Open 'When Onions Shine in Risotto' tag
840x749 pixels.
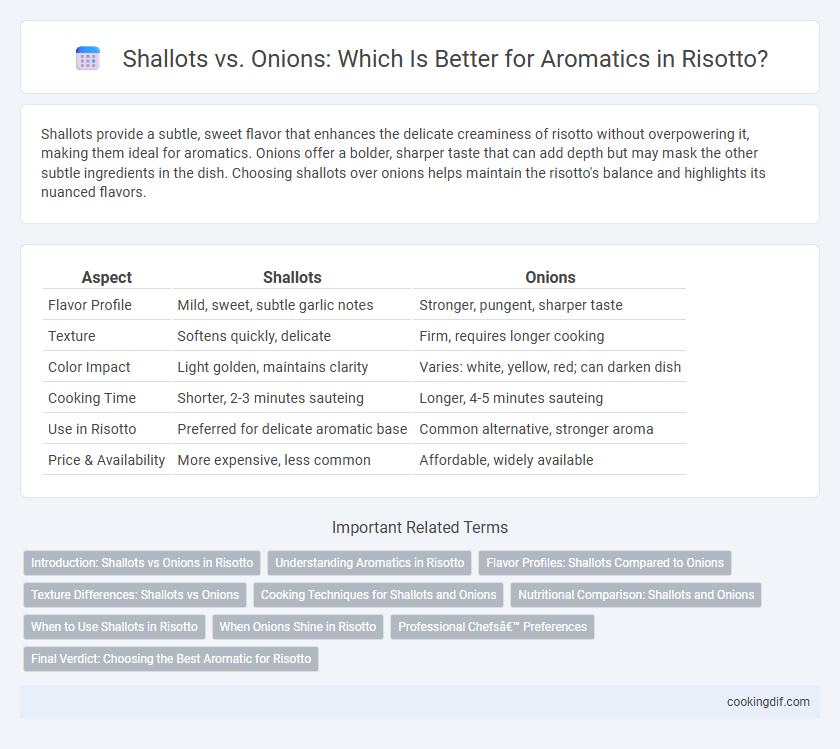tap(298, 627)
